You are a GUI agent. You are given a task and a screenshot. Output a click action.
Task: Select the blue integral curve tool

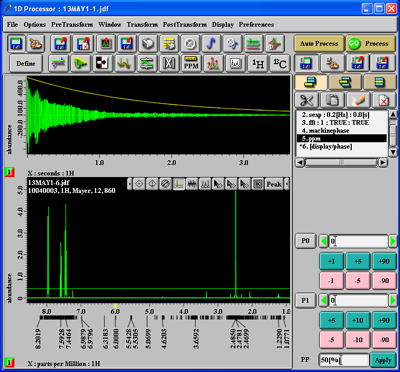pyautogui.click(x=212, y=44)
